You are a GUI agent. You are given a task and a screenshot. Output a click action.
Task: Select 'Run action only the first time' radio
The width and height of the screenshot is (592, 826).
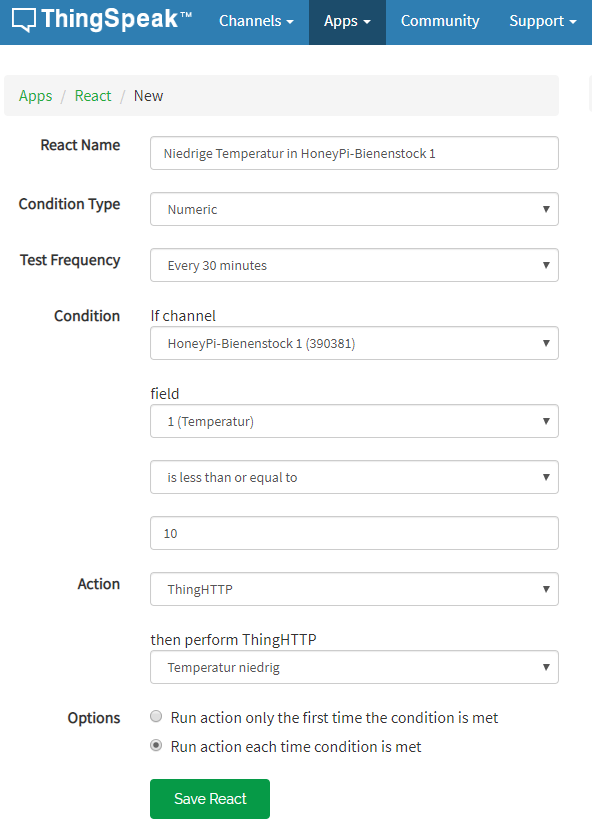[x=156, y=716]
